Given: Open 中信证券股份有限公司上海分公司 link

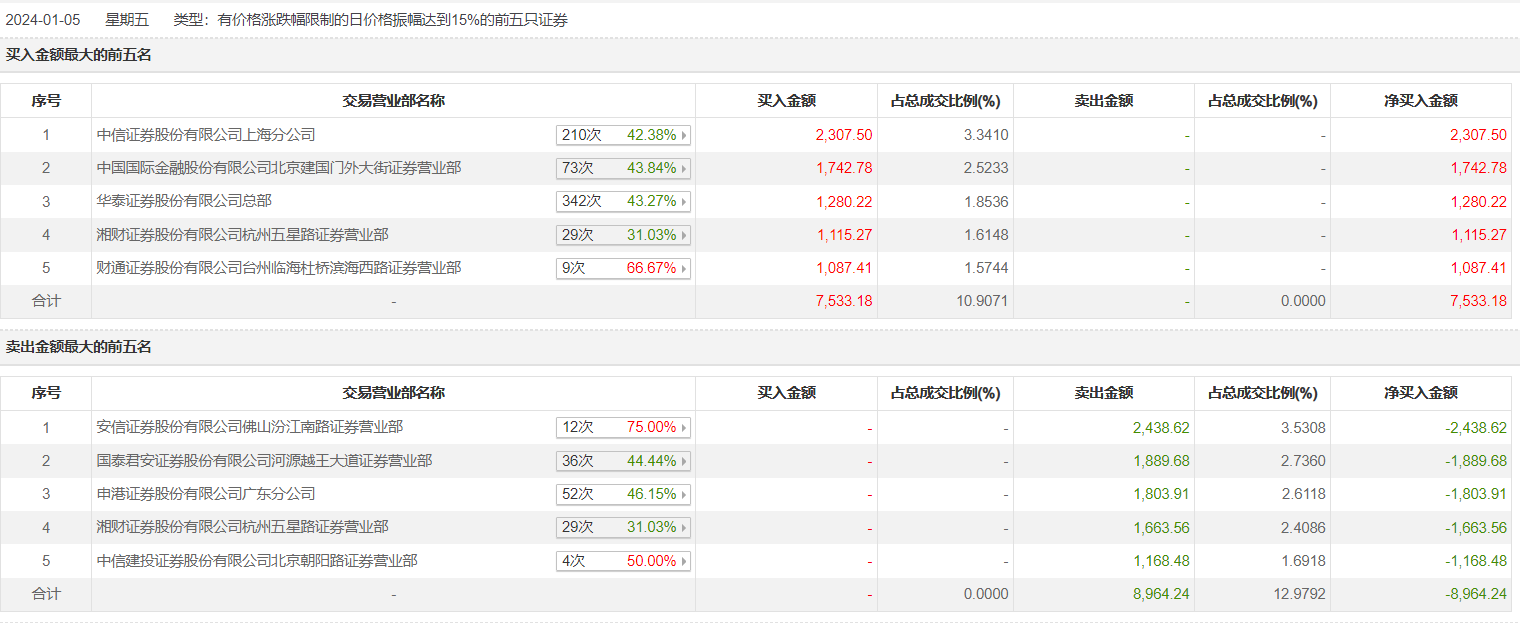Looking at the screenshot, I should [x=206, y=135].
